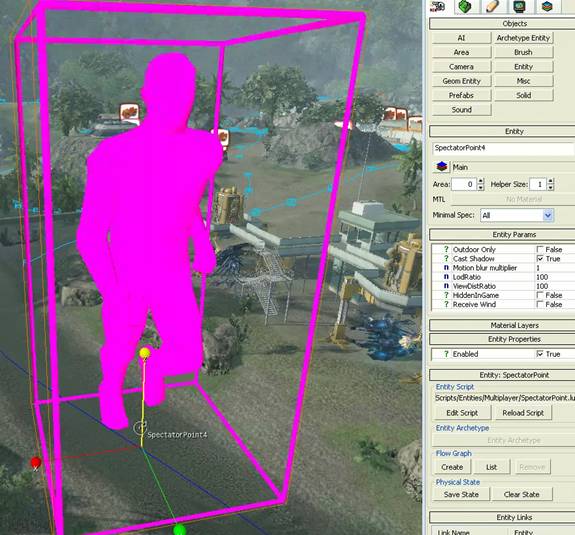Choose the Camera object category
The height and width of the screenshot is (535, 575).
click(461, 66)
